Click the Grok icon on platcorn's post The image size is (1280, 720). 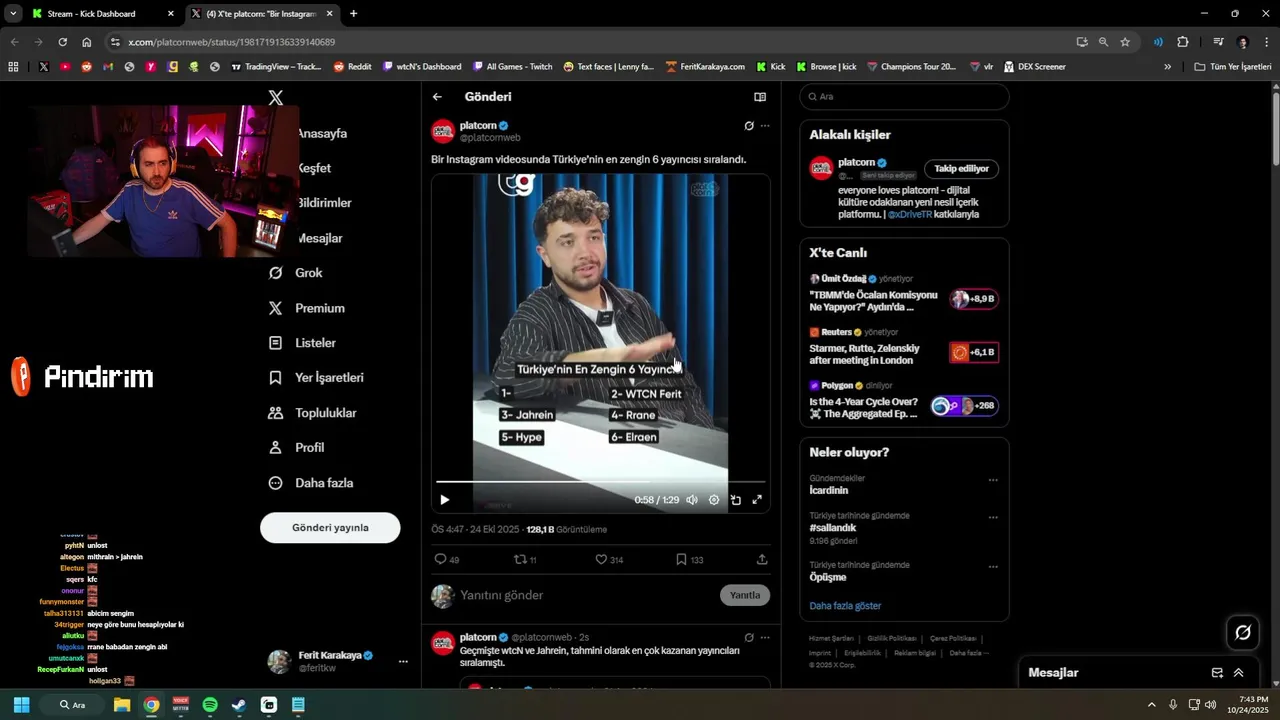[x=748, y=126]
